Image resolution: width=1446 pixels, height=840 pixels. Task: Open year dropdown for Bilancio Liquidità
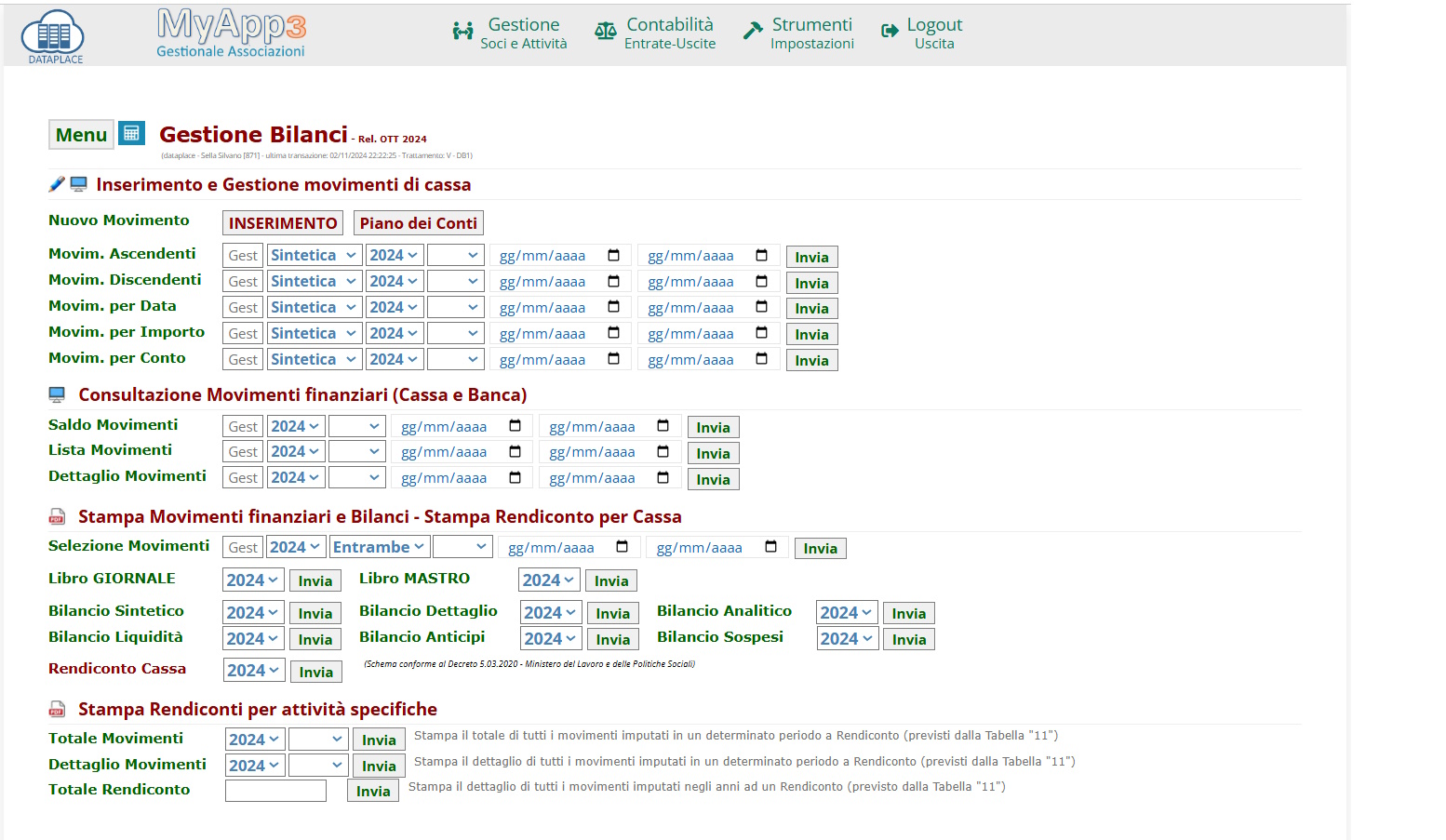253,639
